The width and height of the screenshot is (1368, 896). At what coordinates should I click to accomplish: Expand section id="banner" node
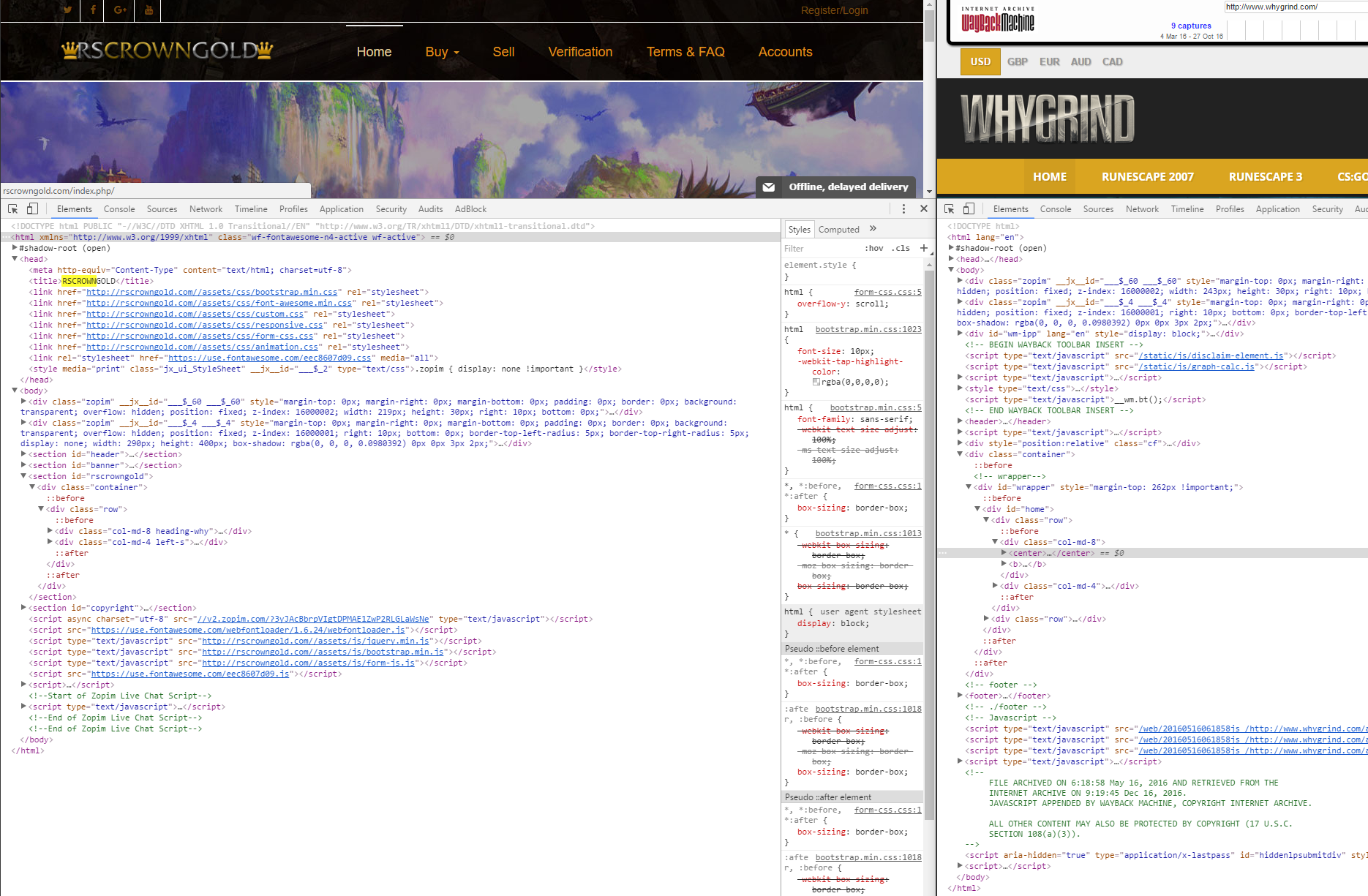[23, 465]
